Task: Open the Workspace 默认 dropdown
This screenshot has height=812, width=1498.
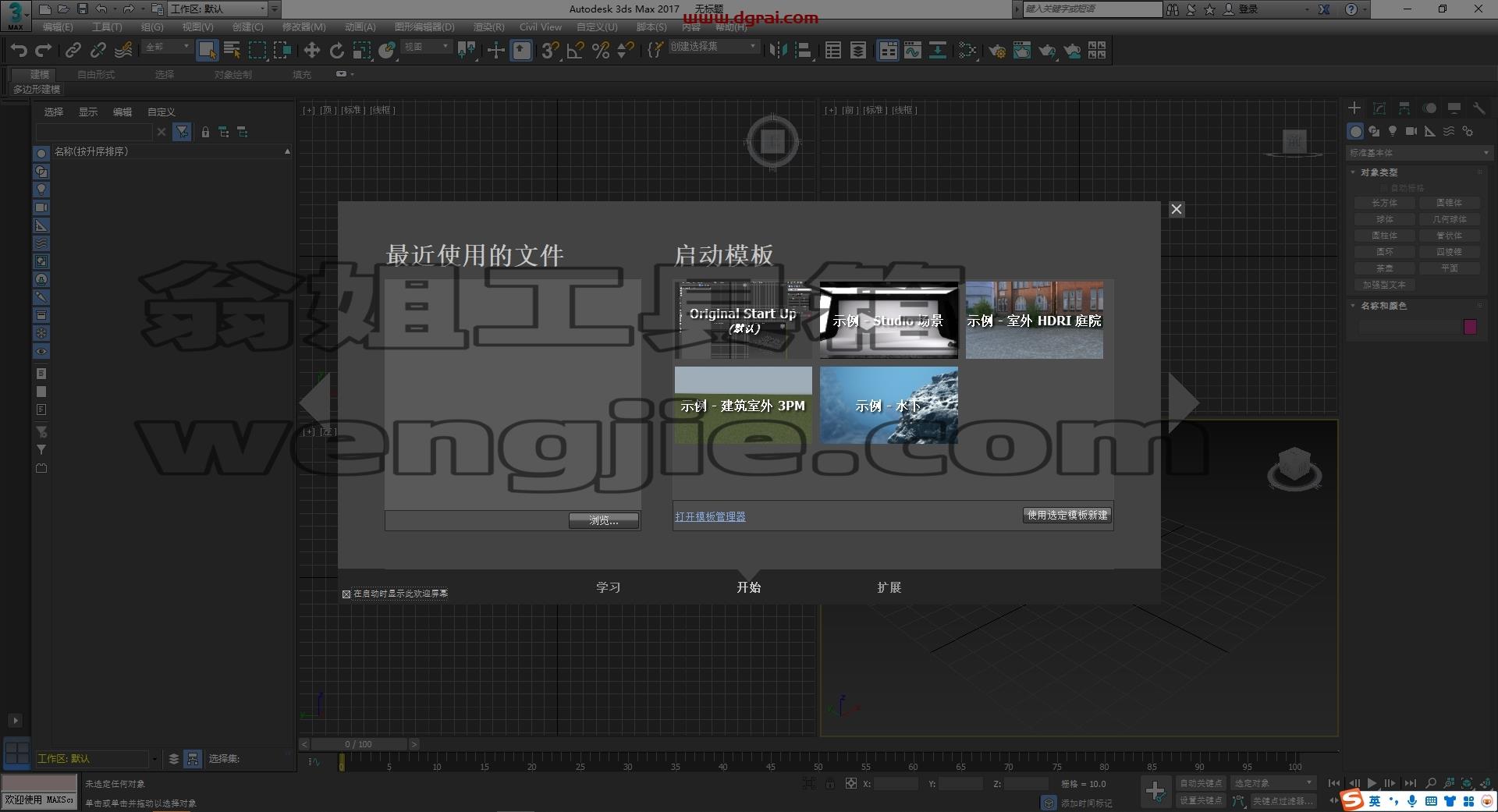Action: pyautogui.click(x=218, y=9)
